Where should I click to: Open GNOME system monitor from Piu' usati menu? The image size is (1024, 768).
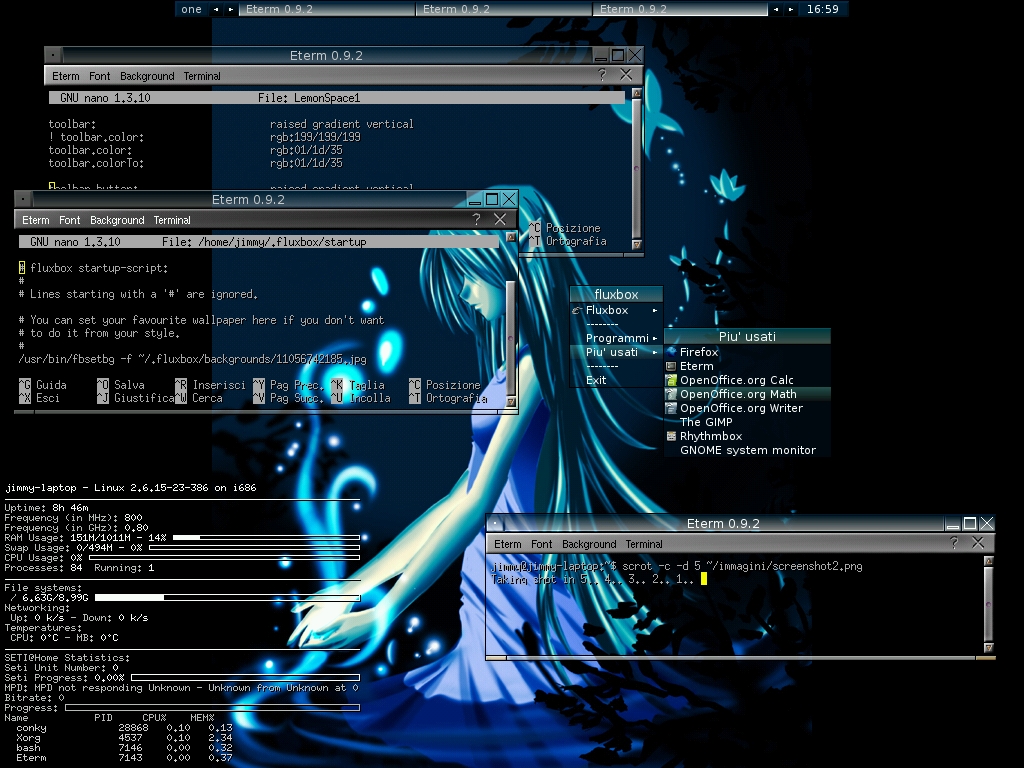point(747,451)
